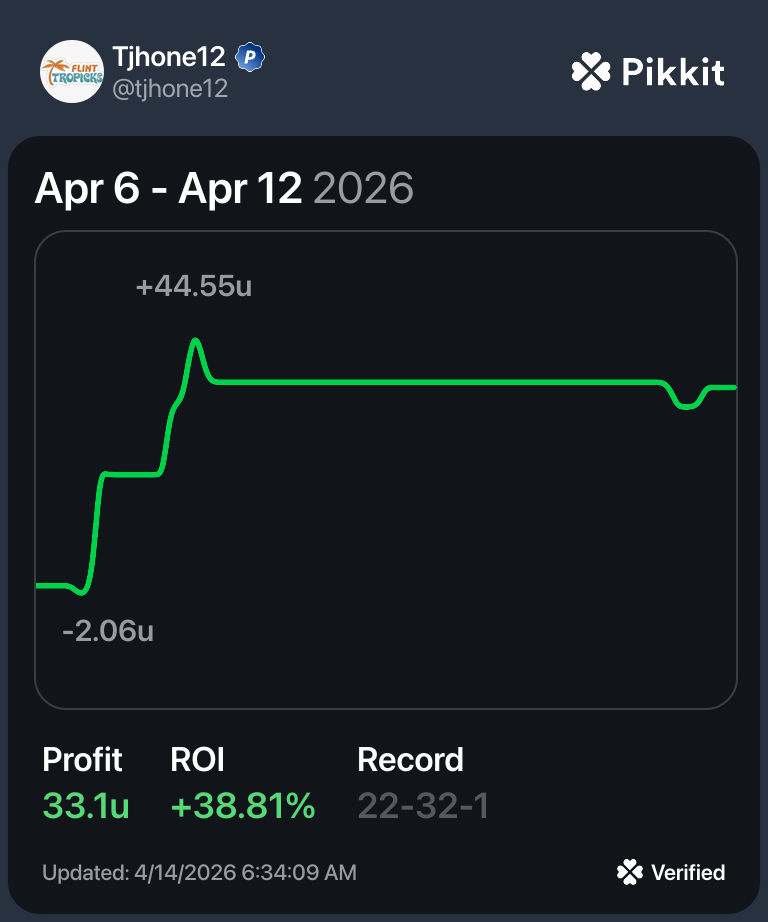Click the +44.55u peak label
768x922 pixels.
[x=193, y=287]
